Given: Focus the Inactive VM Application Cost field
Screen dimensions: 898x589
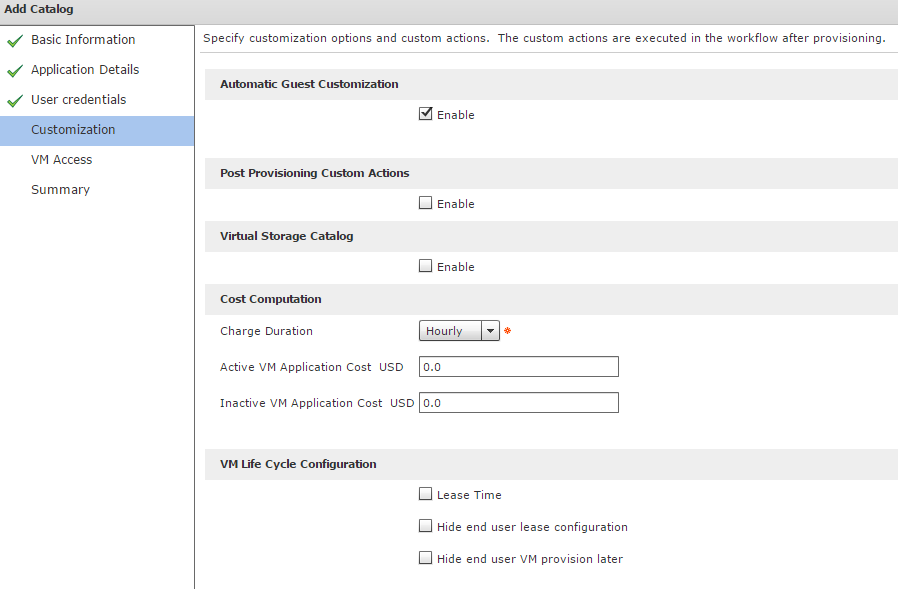Looking at the screenshot, I should click(518, 403).
